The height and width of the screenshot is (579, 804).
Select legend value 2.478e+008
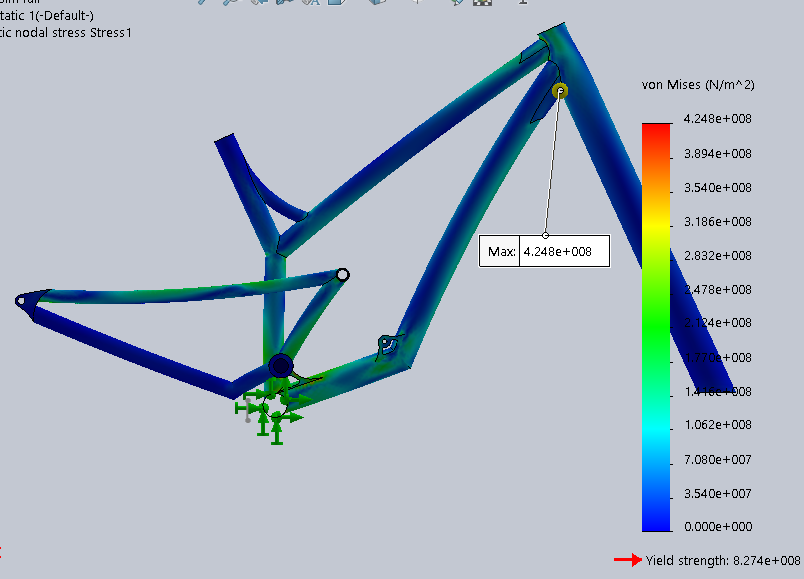tap(717, 290)
